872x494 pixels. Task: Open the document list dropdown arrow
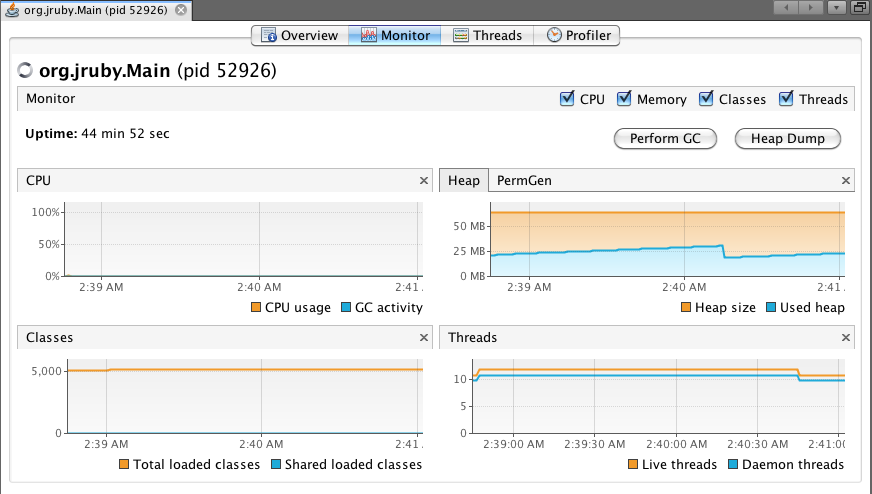[x=836, y=8]
